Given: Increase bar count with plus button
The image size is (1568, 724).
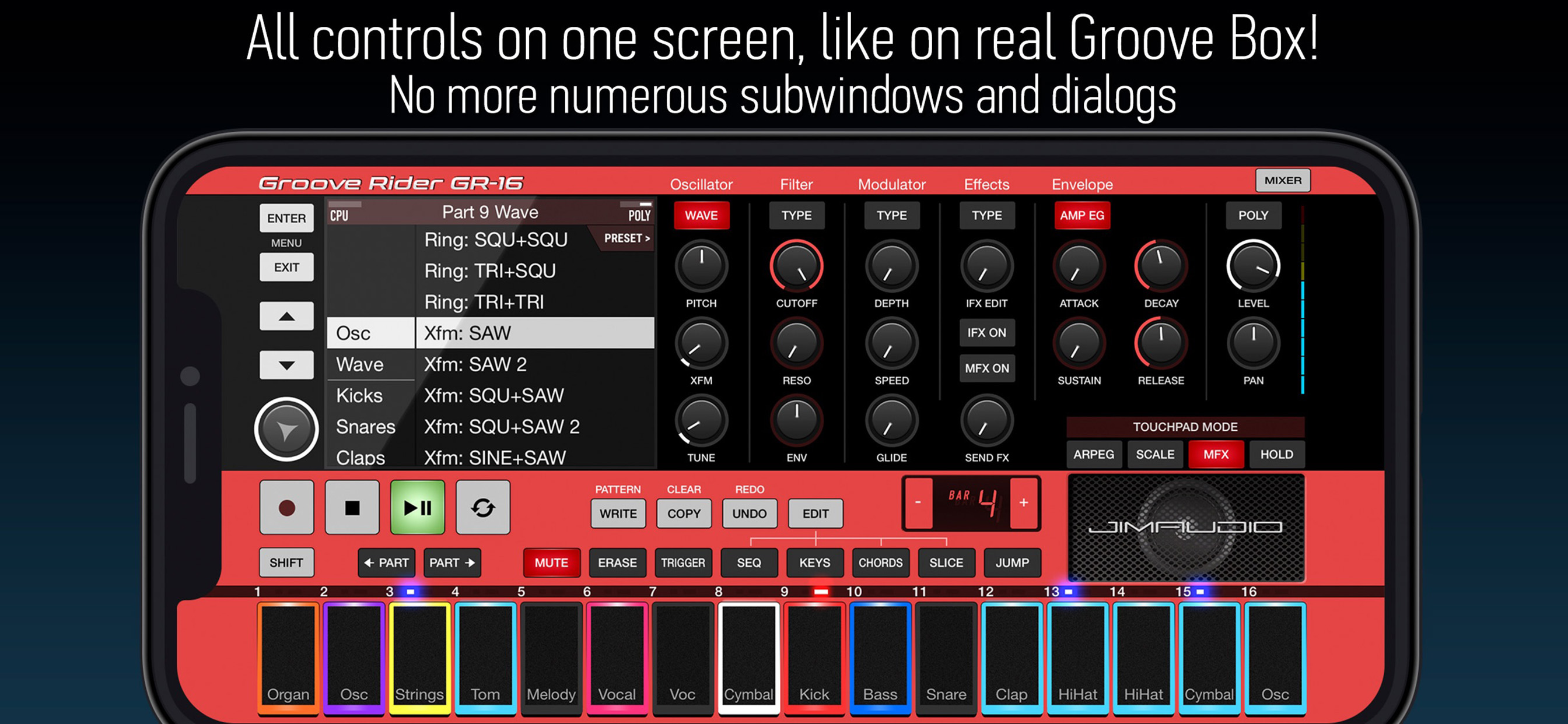Looking at the screenshot, I should [x=1024, y=503].
